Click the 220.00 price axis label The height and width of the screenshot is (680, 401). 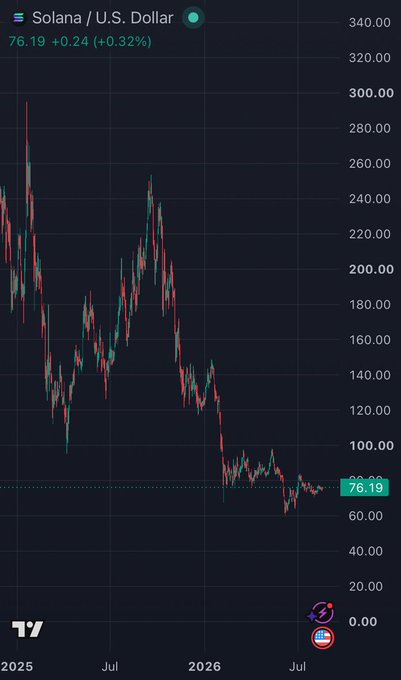369,234
